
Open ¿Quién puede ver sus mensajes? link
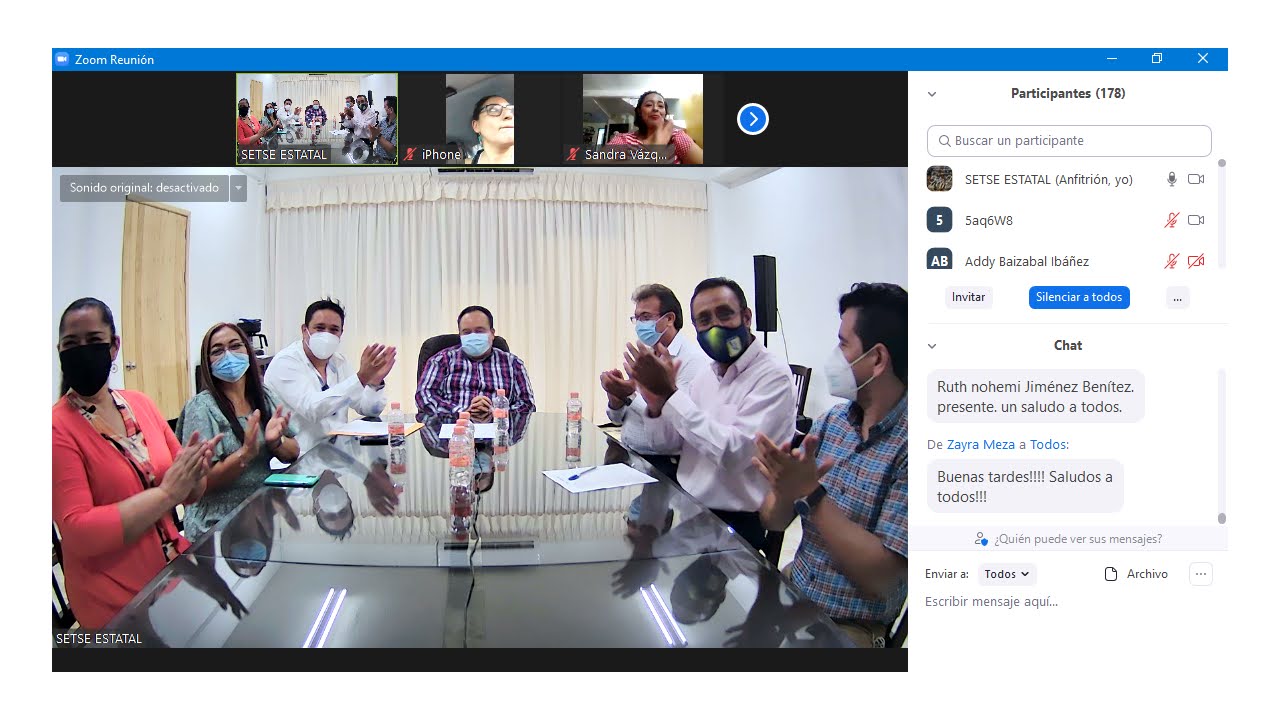1078,539
